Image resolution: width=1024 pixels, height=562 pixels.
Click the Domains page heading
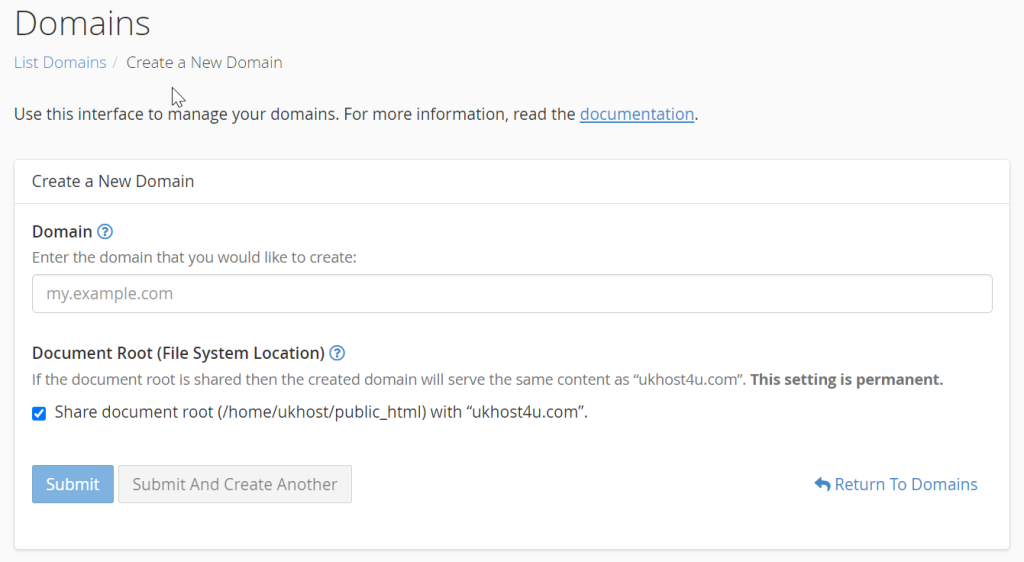pos(82,22)
